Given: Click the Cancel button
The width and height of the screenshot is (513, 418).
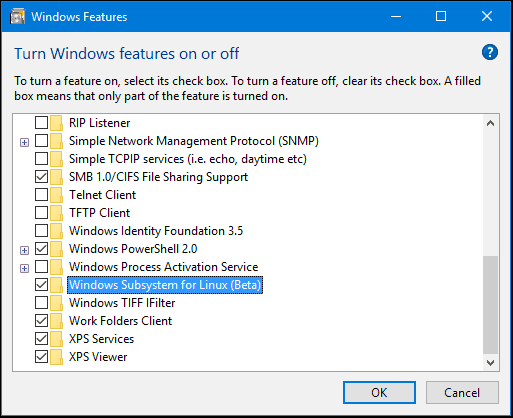Looking at the screenshot, I should coord(462,393).
